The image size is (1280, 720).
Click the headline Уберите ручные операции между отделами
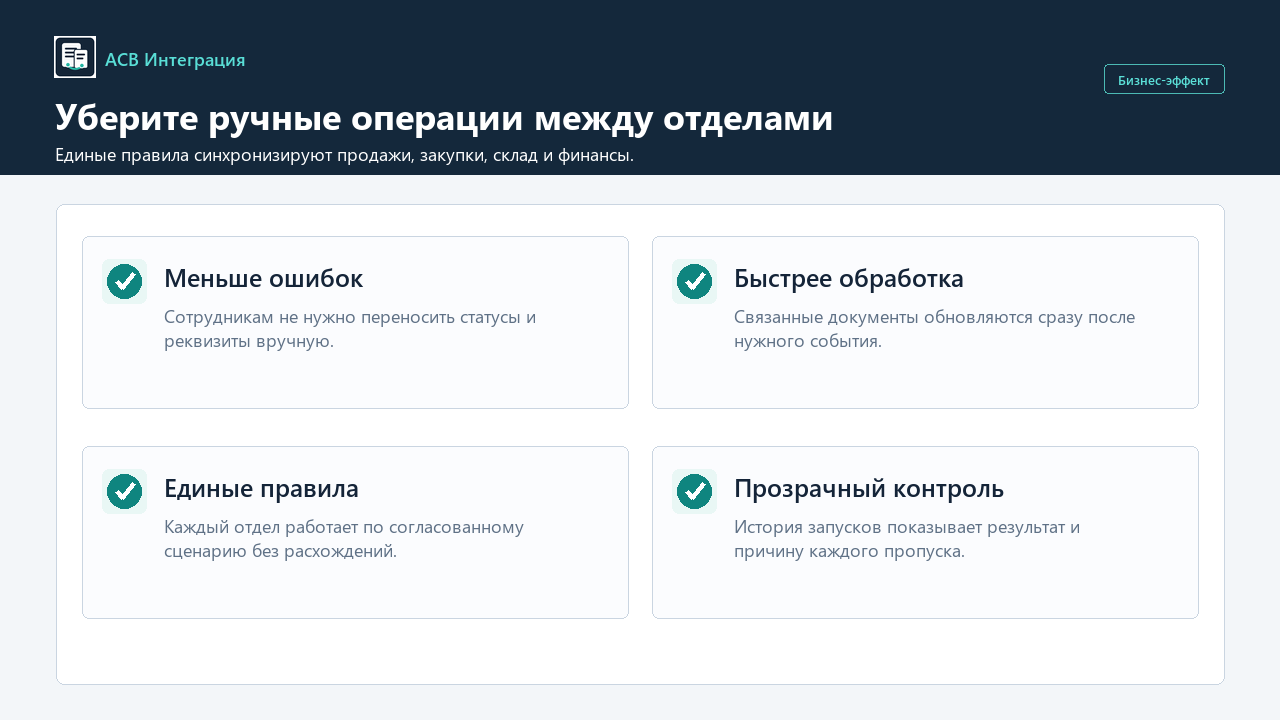tap(444, 117)
